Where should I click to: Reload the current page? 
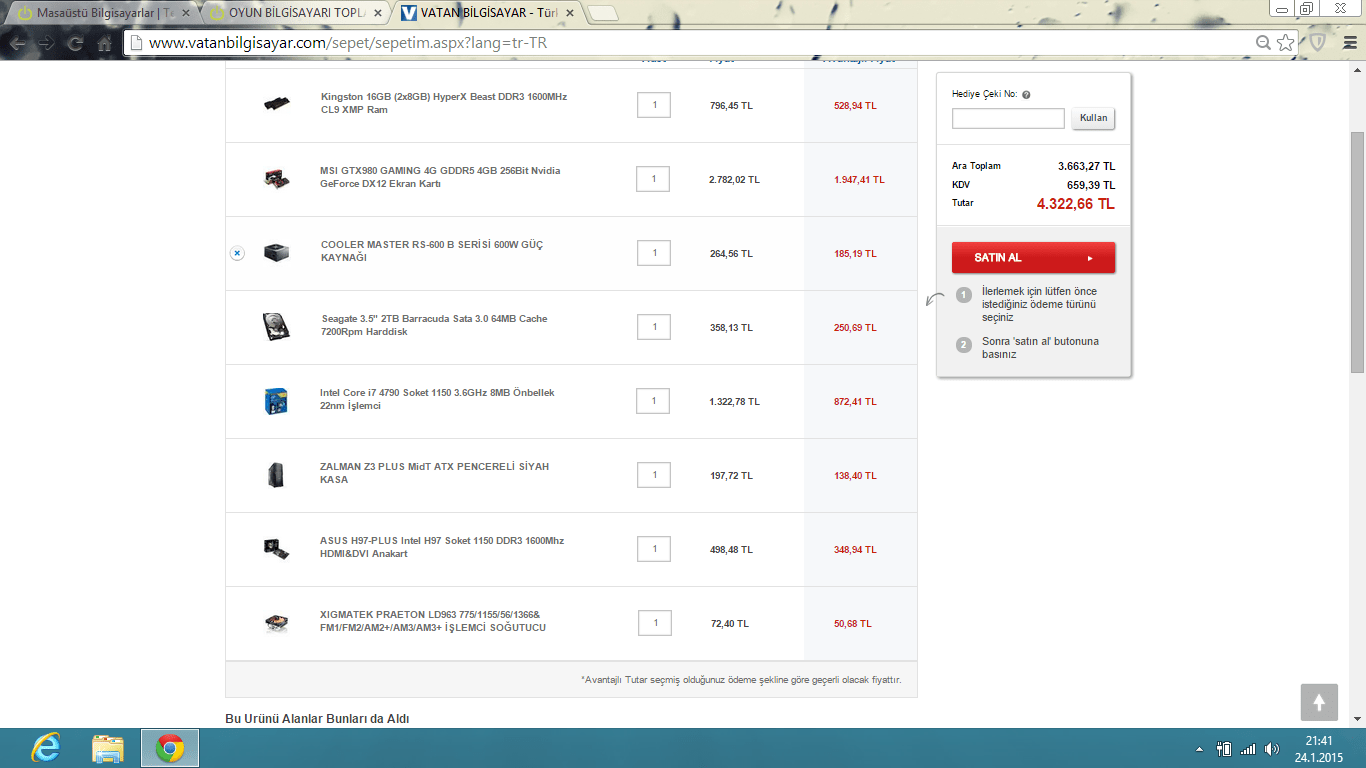75,44
